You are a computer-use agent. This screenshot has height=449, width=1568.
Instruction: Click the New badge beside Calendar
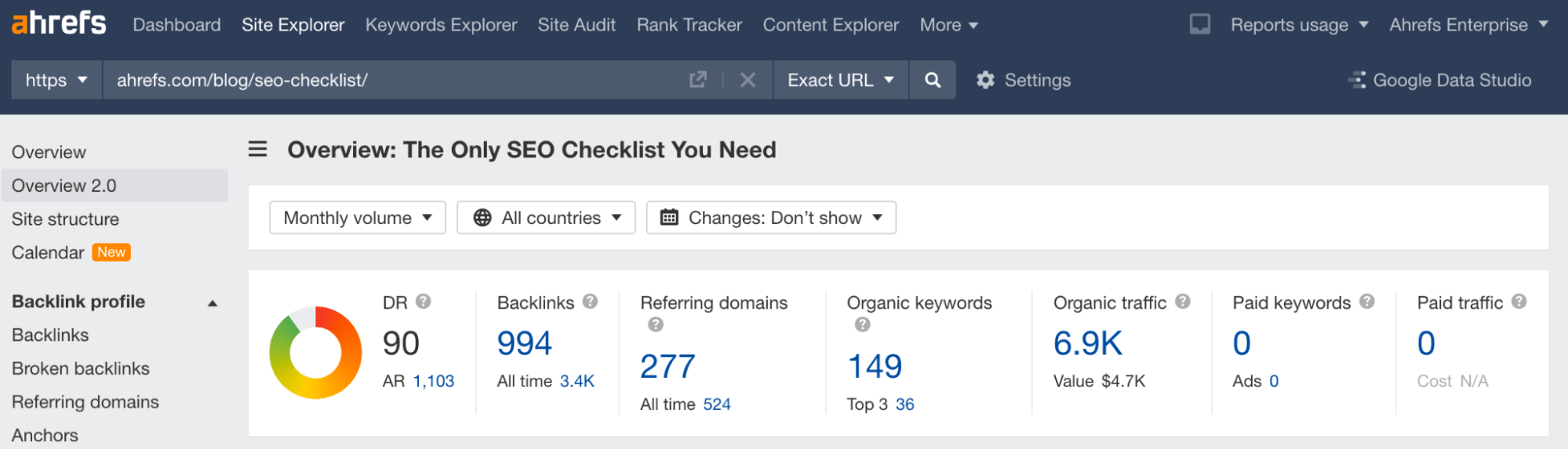(x=111, y=252)
